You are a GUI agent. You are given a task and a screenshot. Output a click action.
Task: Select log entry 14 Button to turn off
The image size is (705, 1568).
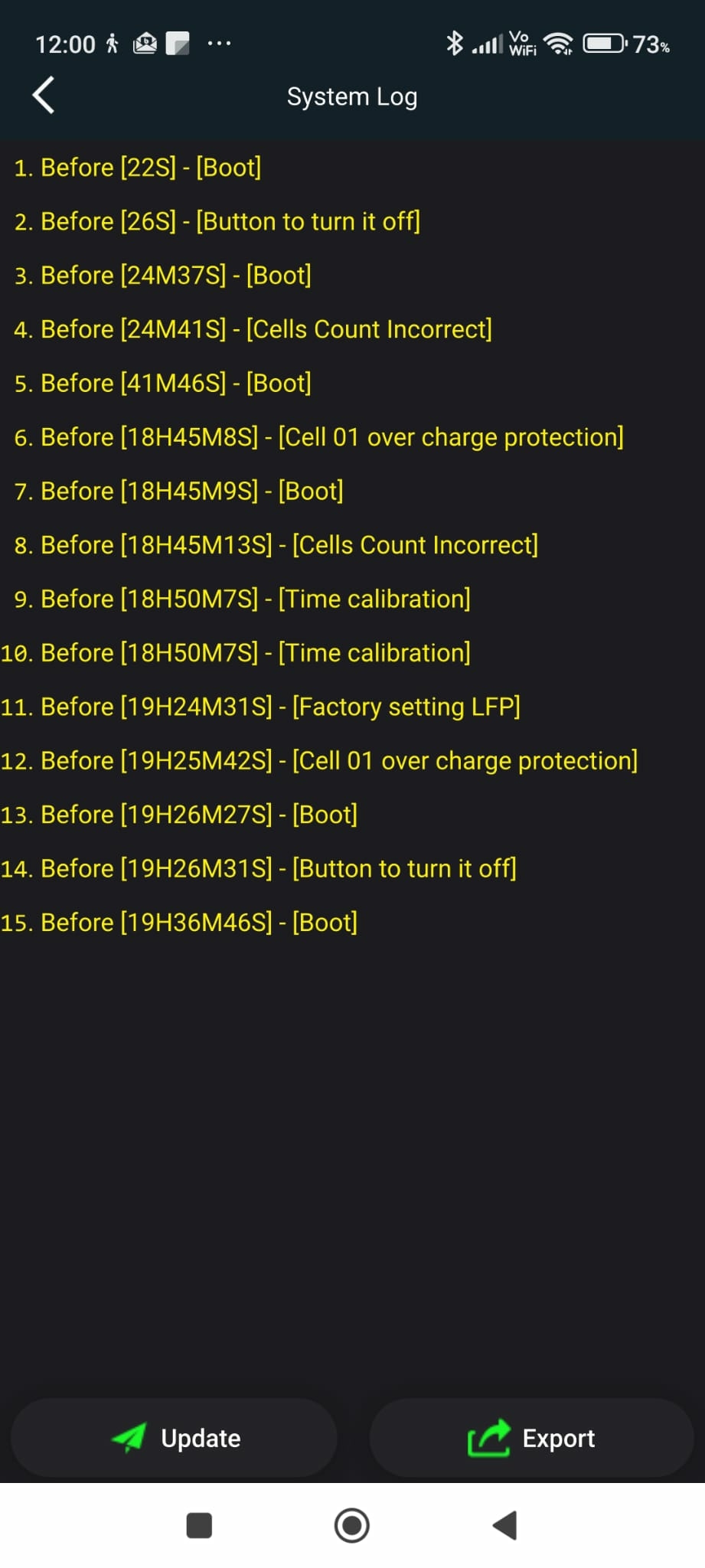(x=259, y=868)
